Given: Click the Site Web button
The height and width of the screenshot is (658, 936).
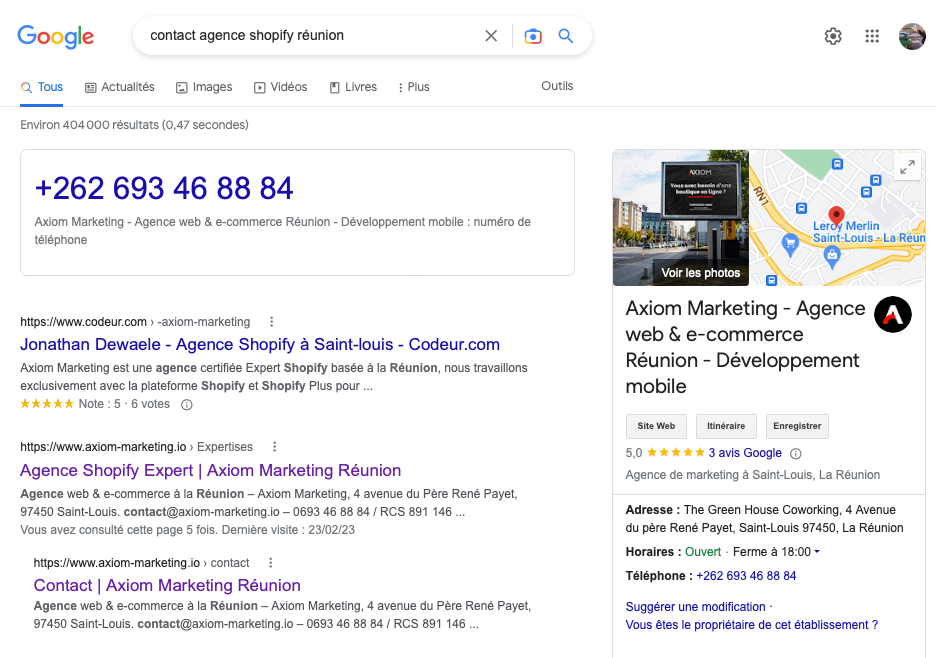Looking at the screenshot, I should [656, 426].
